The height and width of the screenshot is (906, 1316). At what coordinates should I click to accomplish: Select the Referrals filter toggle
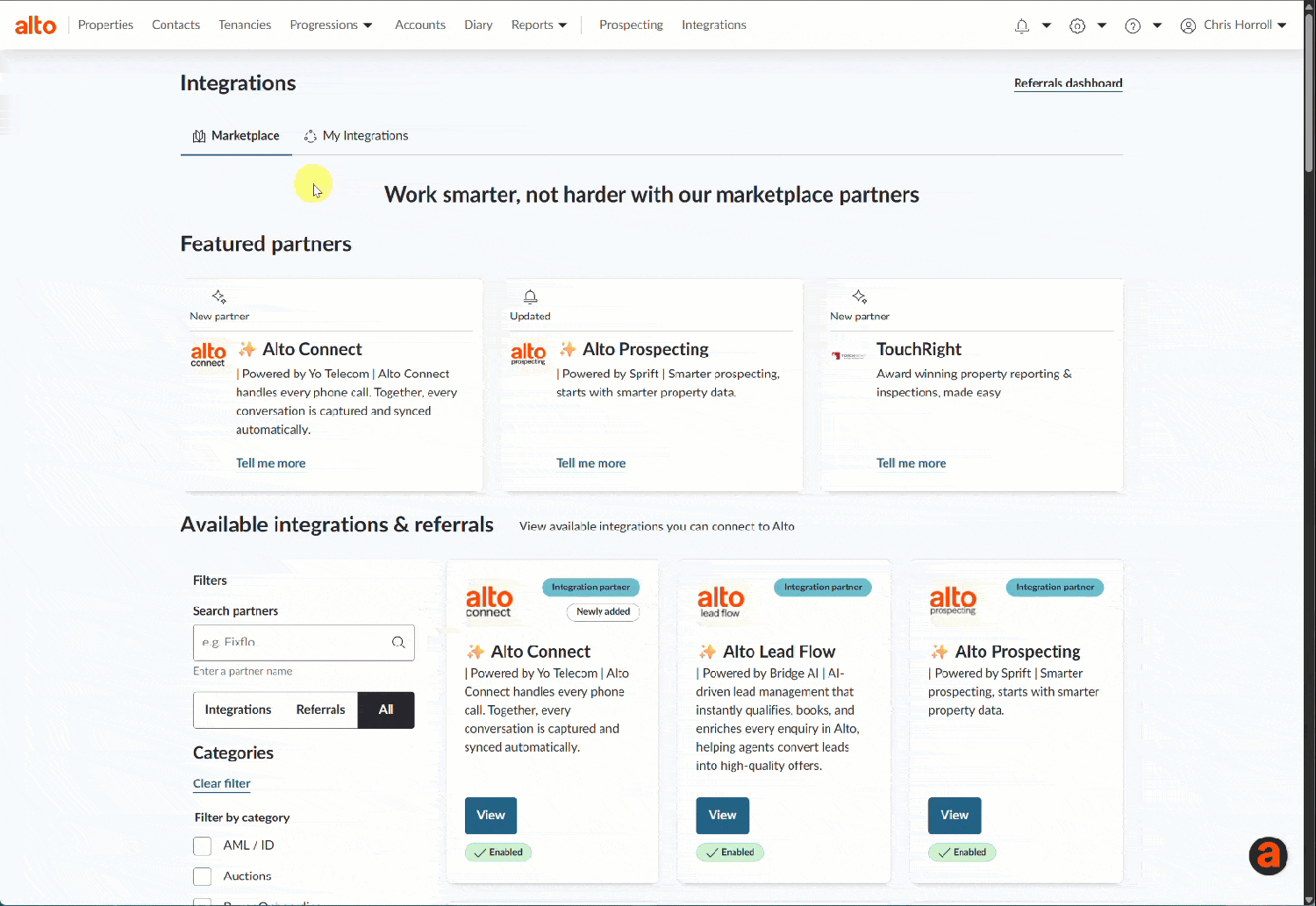tap(320, 710)
